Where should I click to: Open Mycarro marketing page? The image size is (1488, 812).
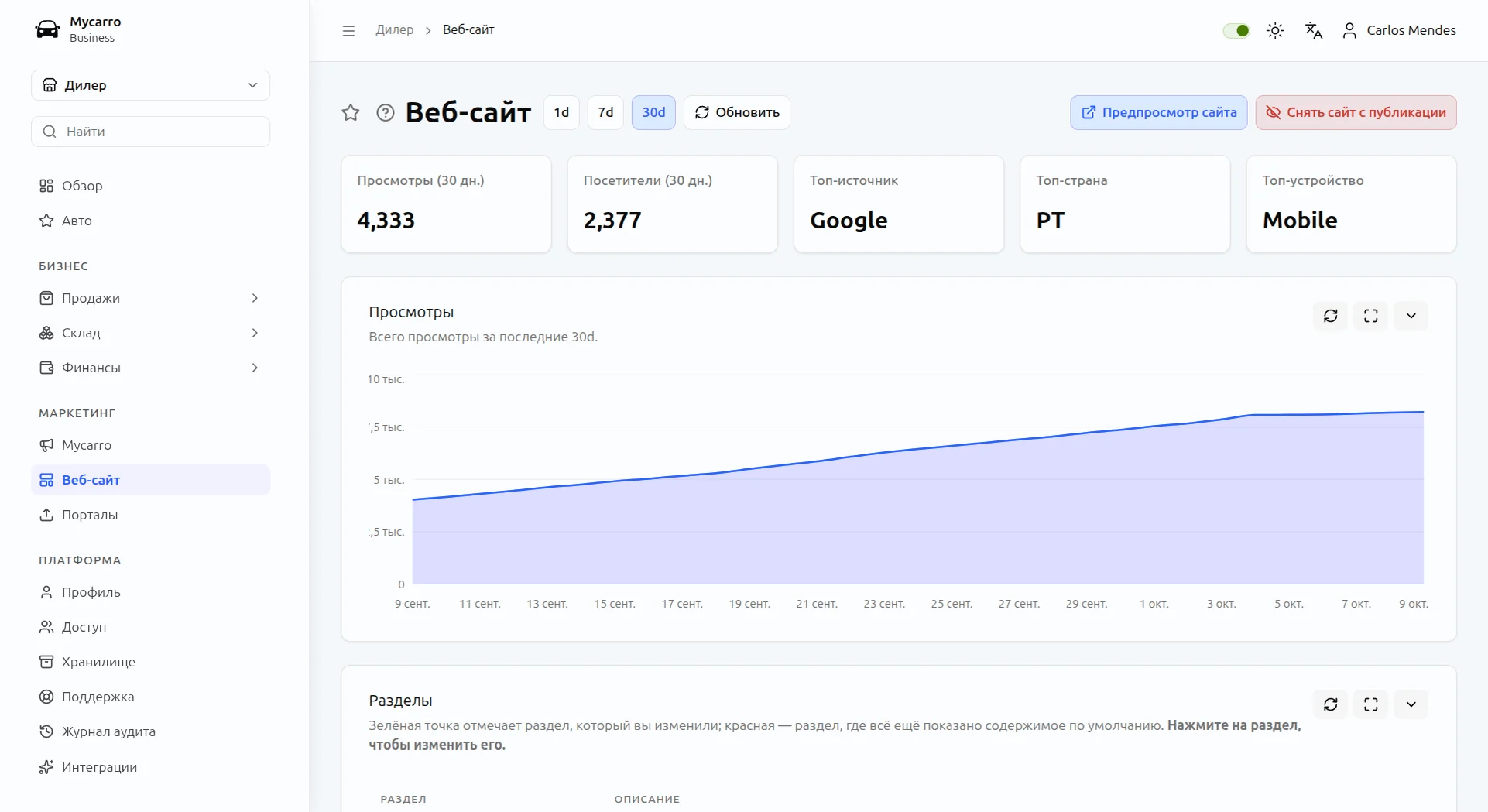151,445
